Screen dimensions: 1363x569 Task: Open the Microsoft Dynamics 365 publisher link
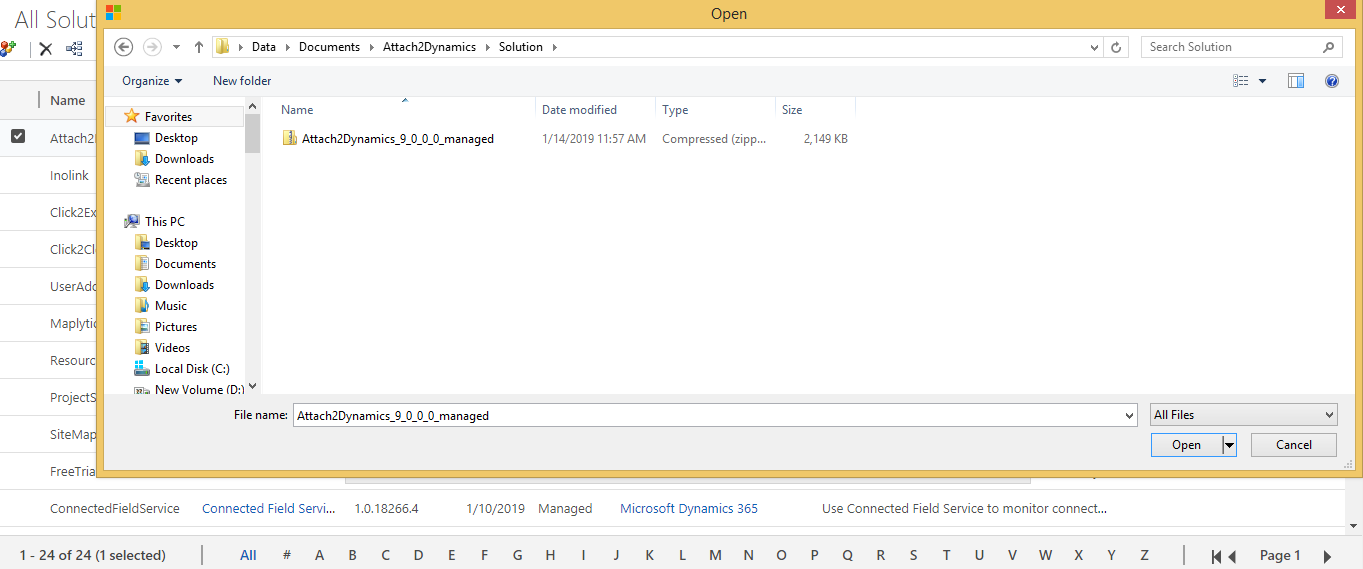(x=689, y=509)
